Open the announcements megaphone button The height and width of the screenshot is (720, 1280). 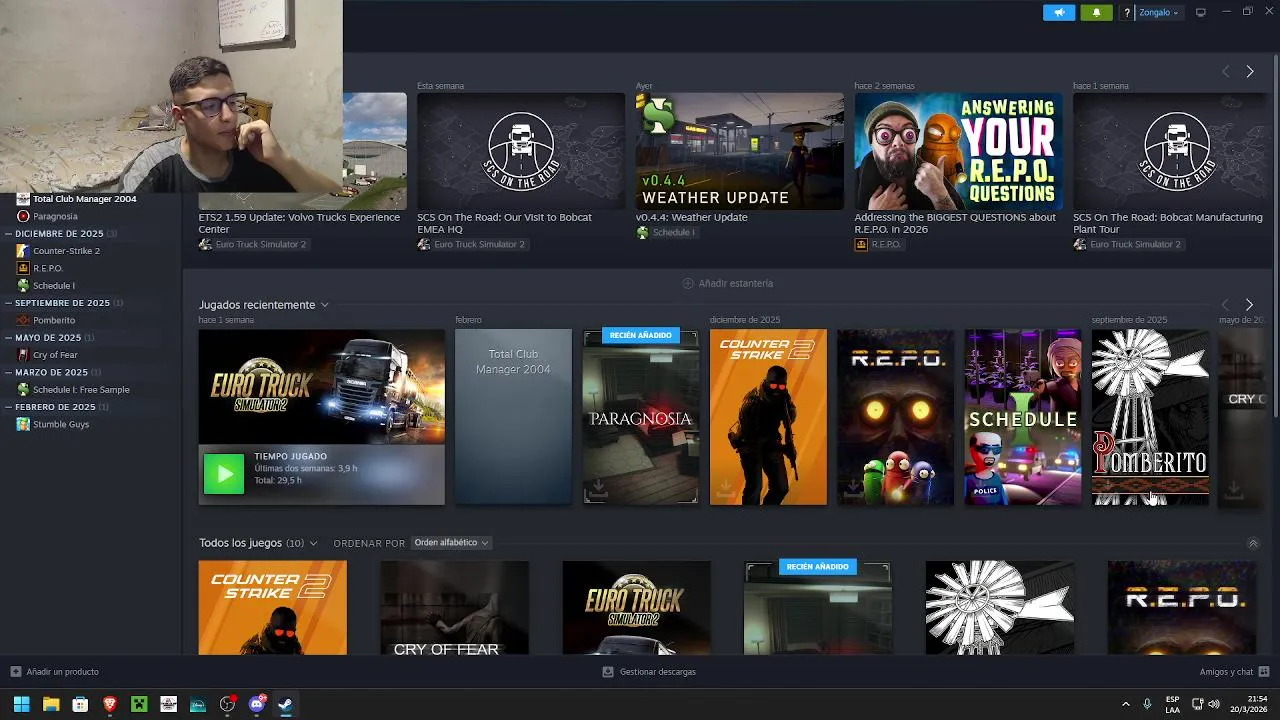[x=1059, y=12]
